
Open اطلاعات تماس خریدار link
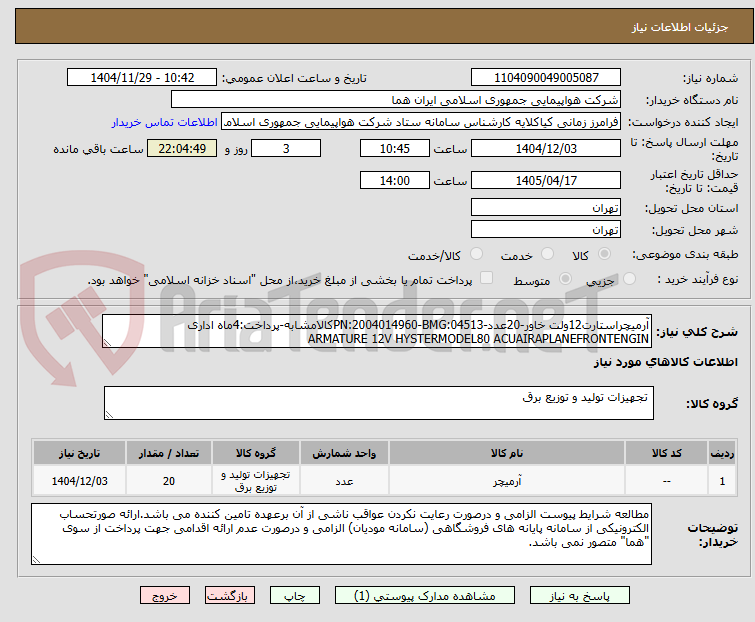pyautogui.click(x=164, y=122)
